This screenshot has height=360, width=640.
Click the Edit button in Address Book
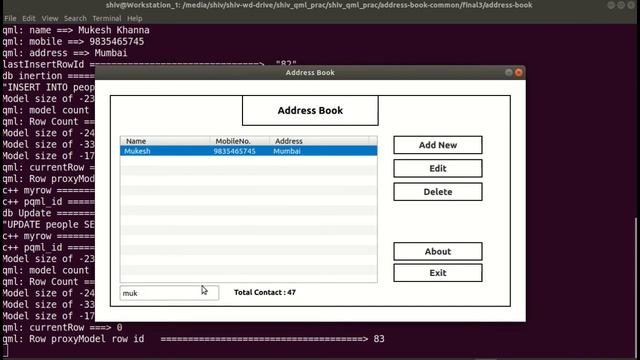point(438,168)
